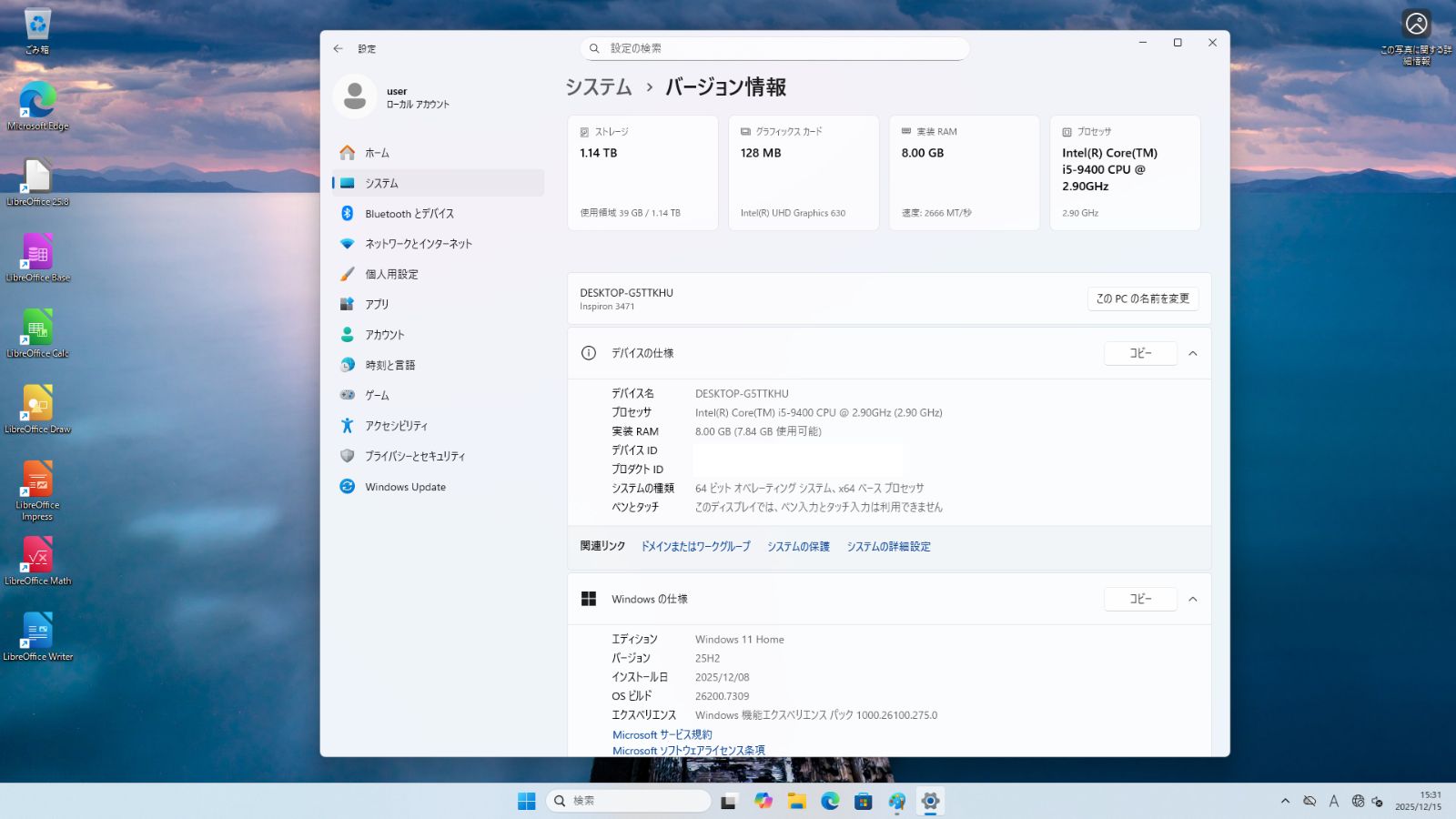This screenshot has width=1456, height=819.
Task: Click the 設定の検索 search field
Action: pyautogui.click(x=773, y=47)
